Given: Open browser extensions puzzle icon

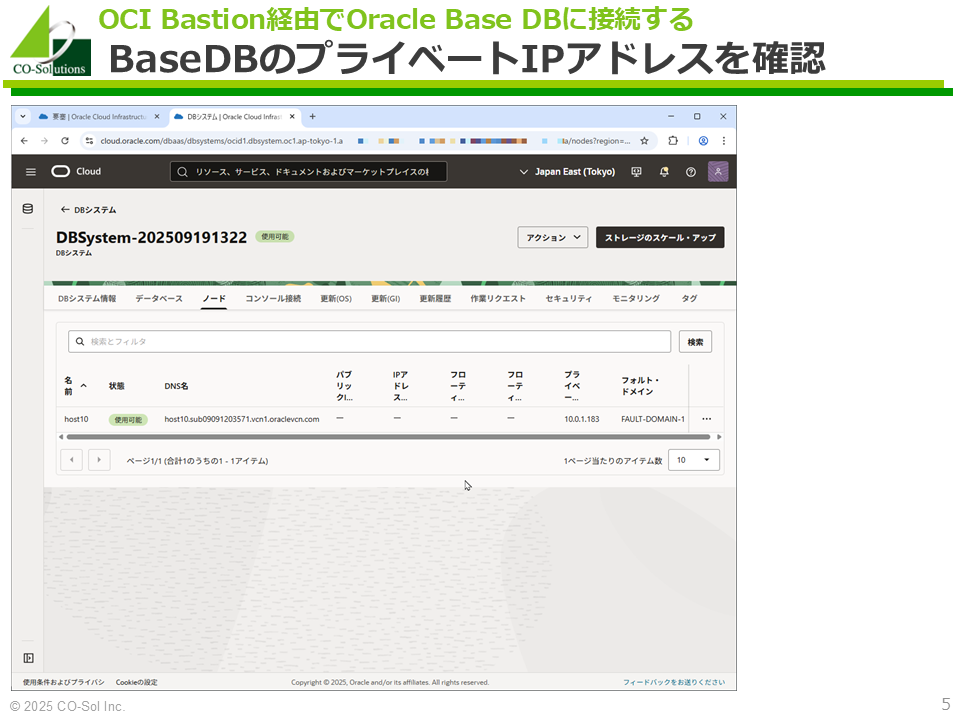Looking at the screenshot, I should 673,140.
